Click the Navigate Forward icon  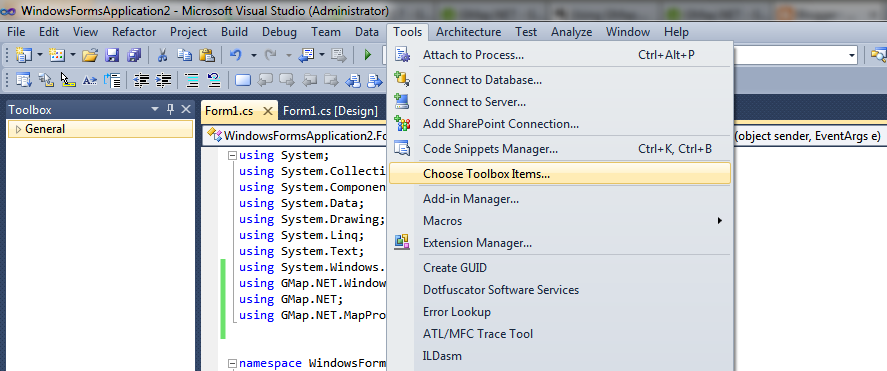coord(339,55)
